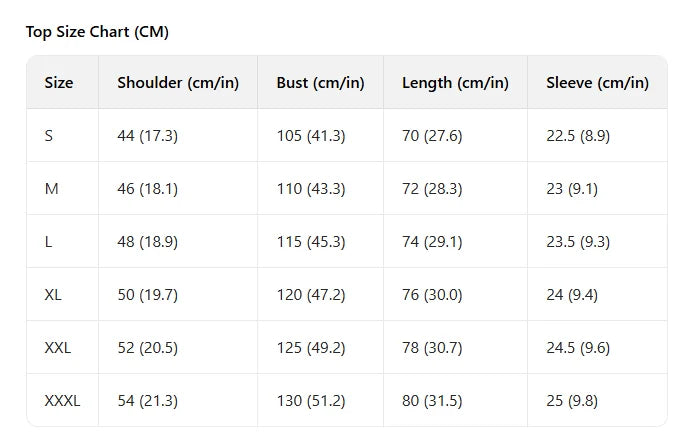Click bust value 120 (47.2)
The image size is (695, 438).
(311, 295)
